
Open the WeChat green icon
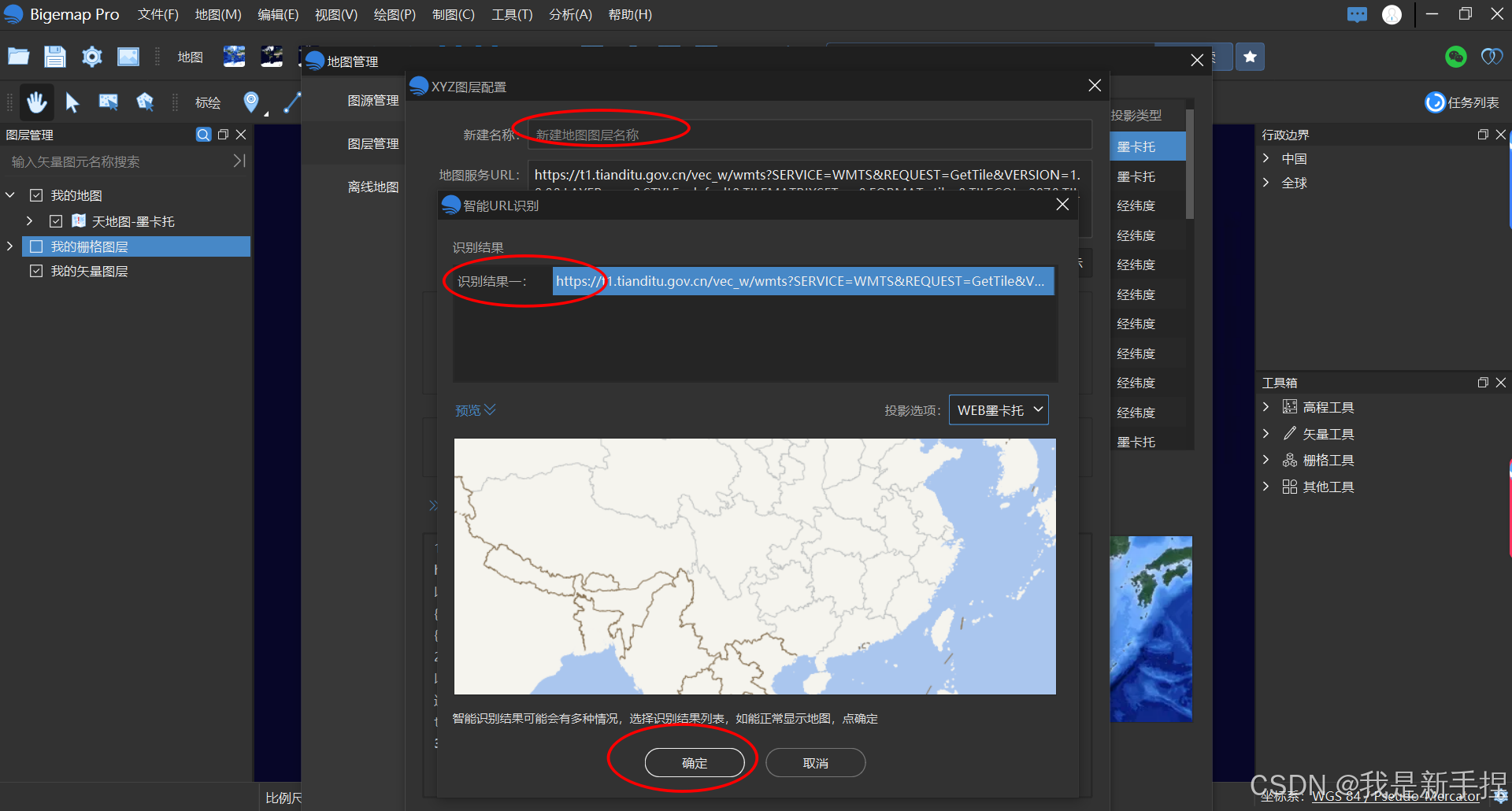(1455, 57)
